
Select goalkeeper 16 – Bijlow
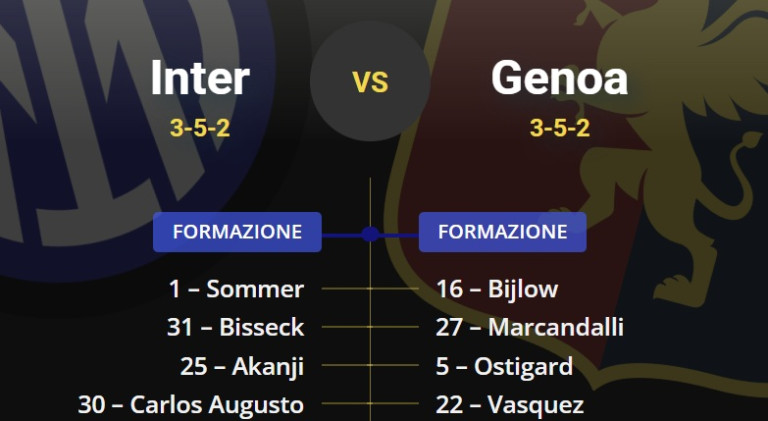coord(497,289)
